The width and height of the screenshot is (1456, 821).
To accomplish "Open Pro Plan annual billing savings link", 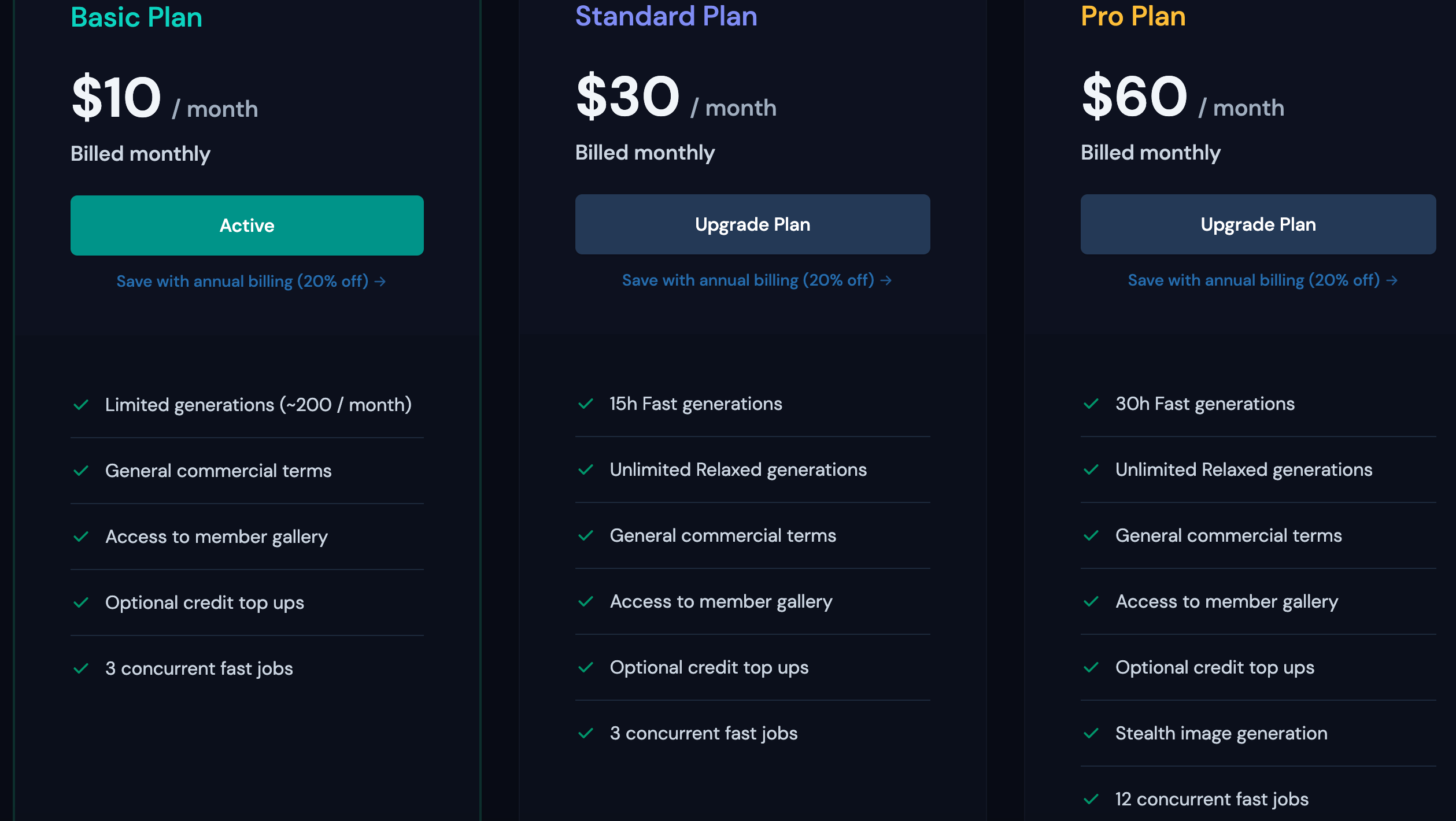I will click(1262, 280).
